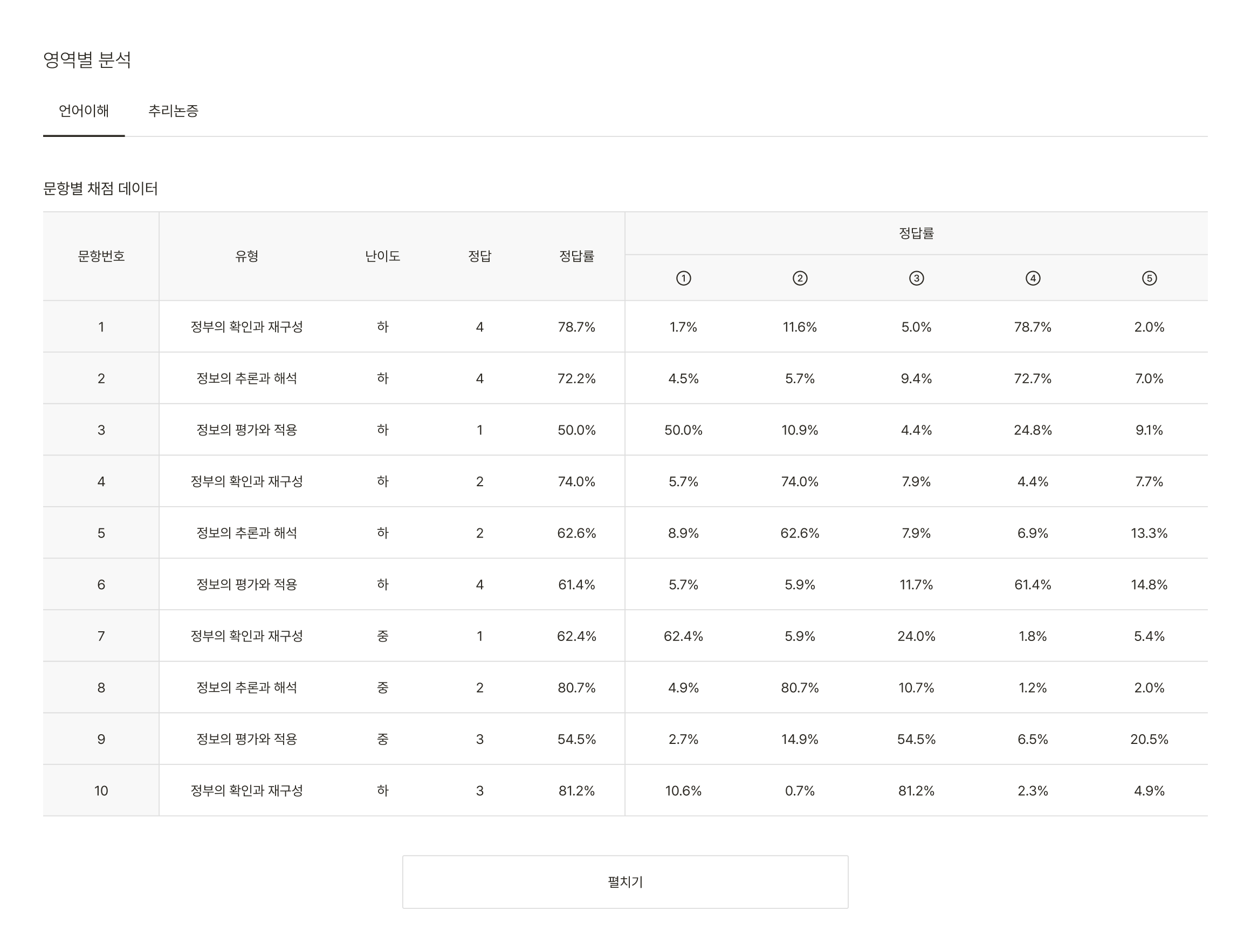Expand the table with 펼치기 button

pos(624,882)
